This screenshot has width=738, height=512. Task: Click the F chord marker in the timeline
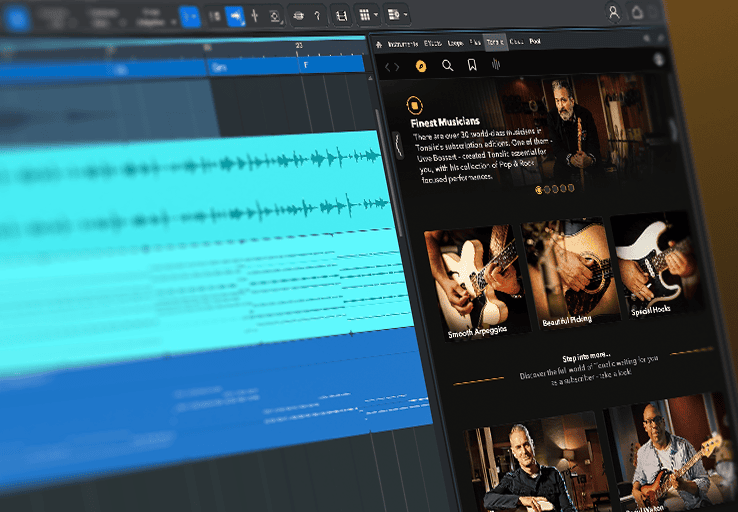[306, 65]
